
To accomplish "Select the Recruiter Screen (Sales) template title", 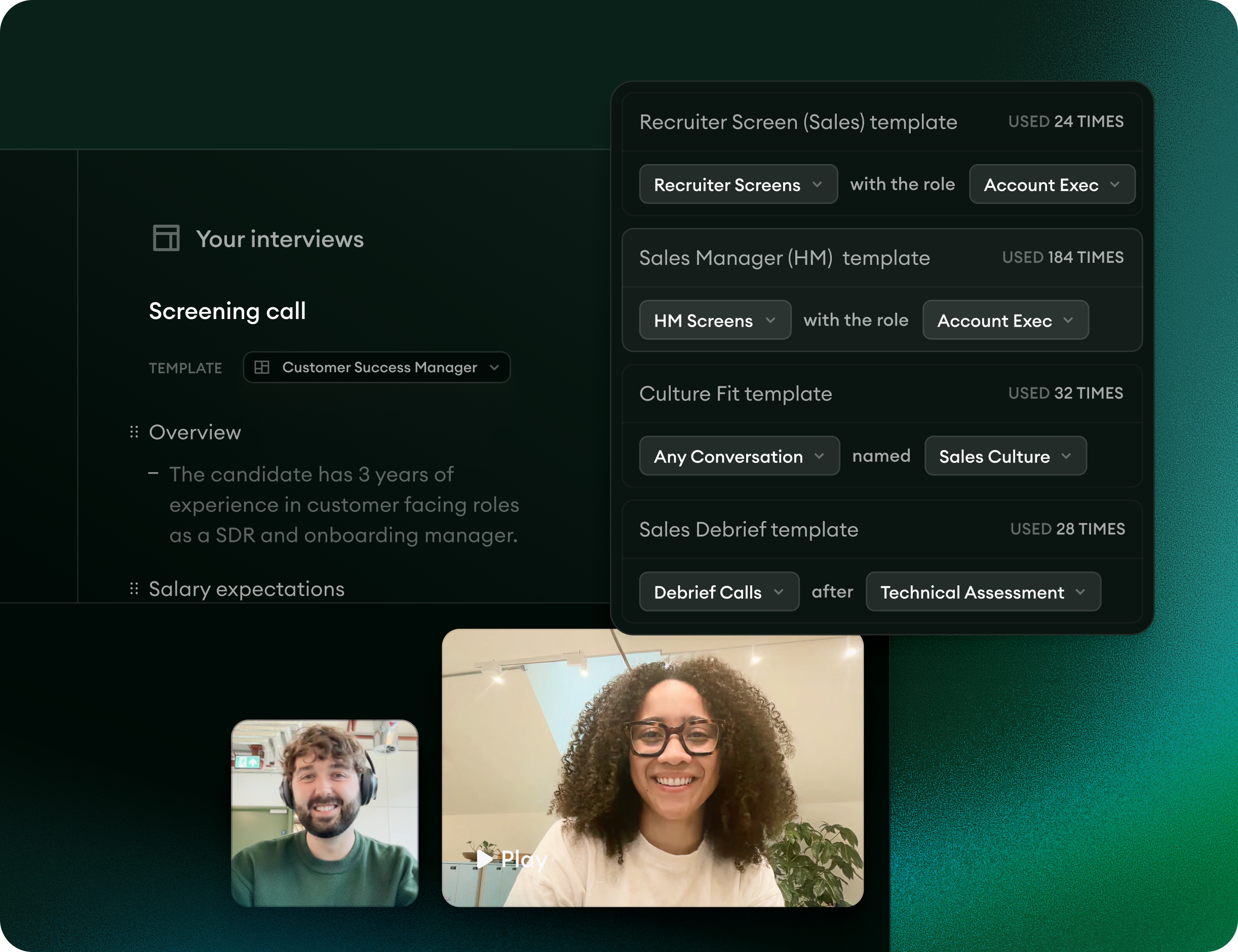I will coord(798,122).
